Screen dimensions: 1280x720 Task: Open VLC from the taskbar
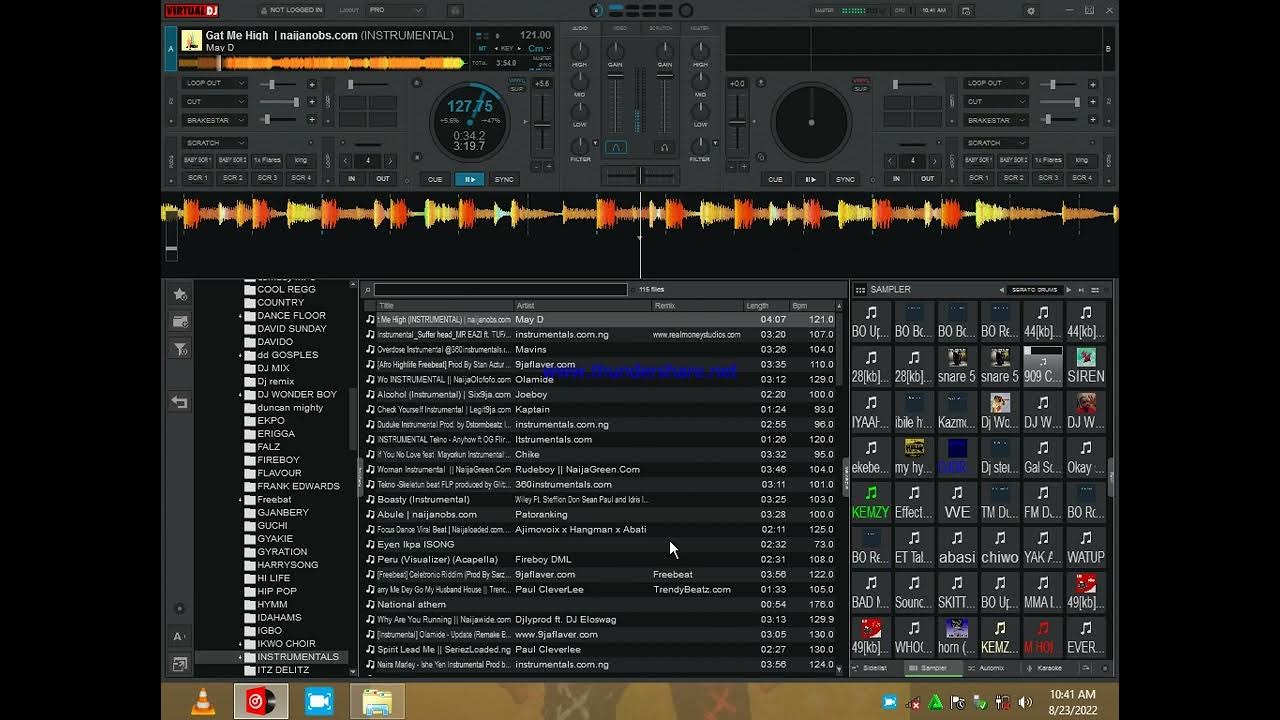pyautogui.click(x=203, y=702)
